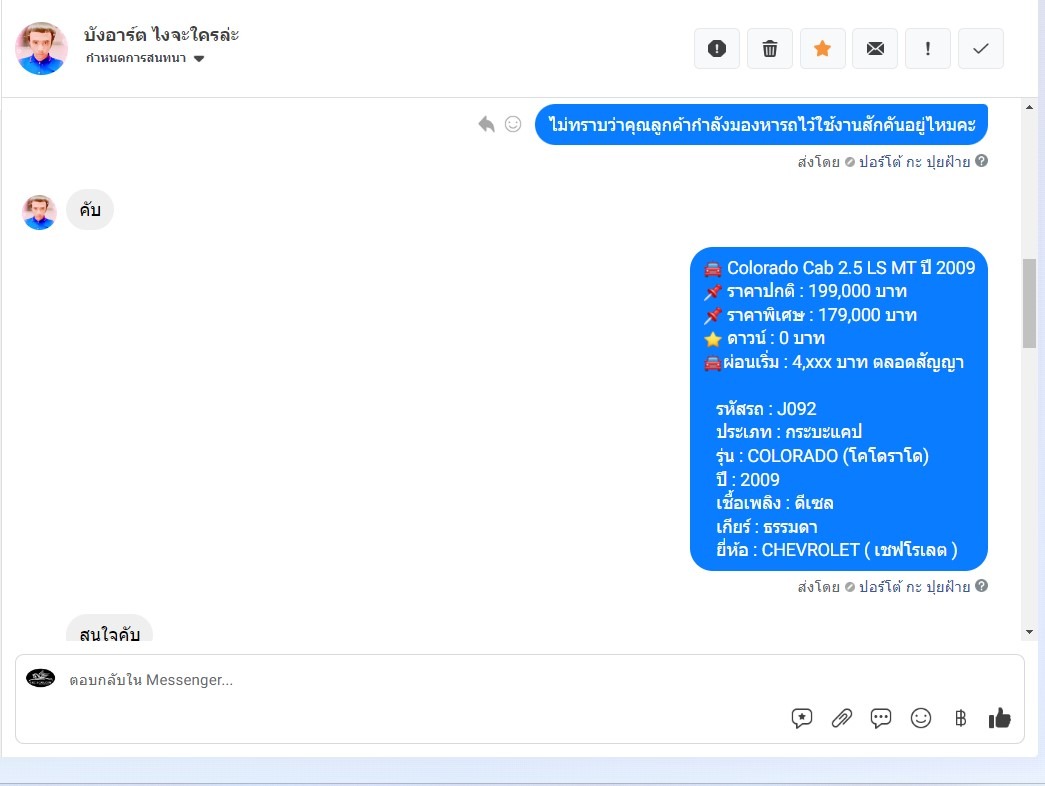Open sender name ปอร์โต้ under the Colorado message
1045x786 pixels.
pos(914,587)
